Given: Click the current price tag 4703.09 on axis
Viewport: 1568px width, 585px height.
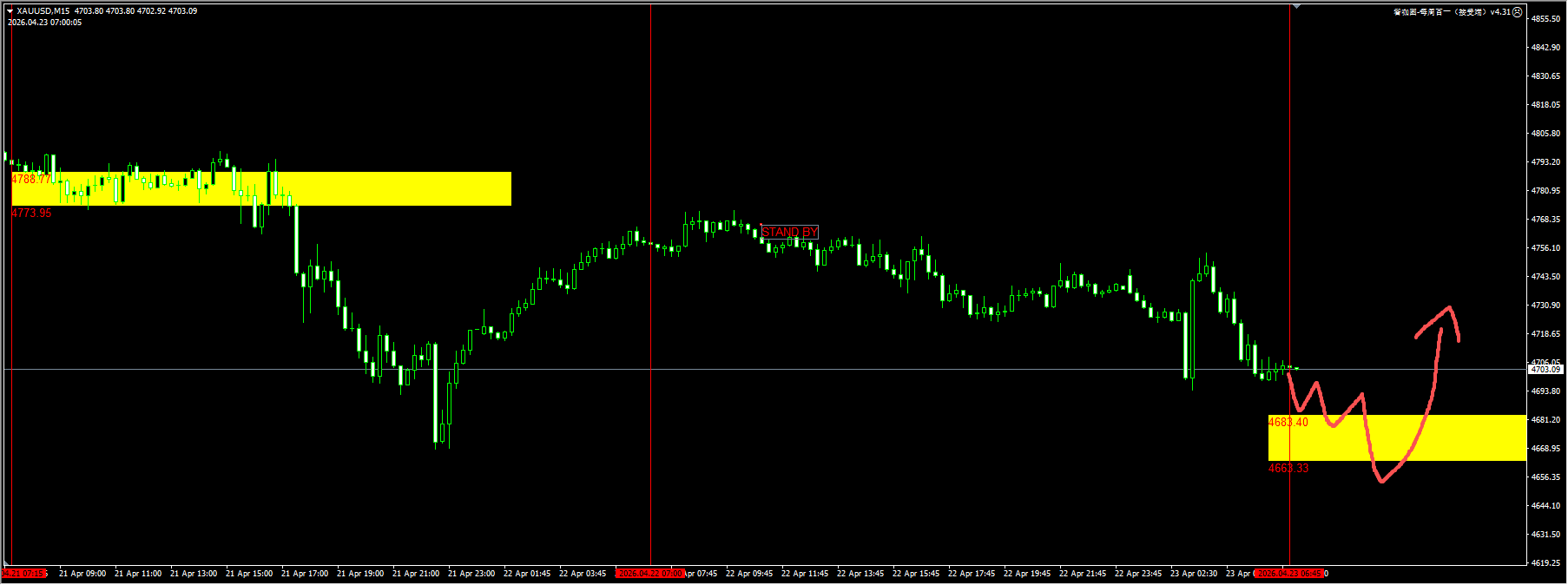Looking at the screenshot, I should coord(1545,370).
